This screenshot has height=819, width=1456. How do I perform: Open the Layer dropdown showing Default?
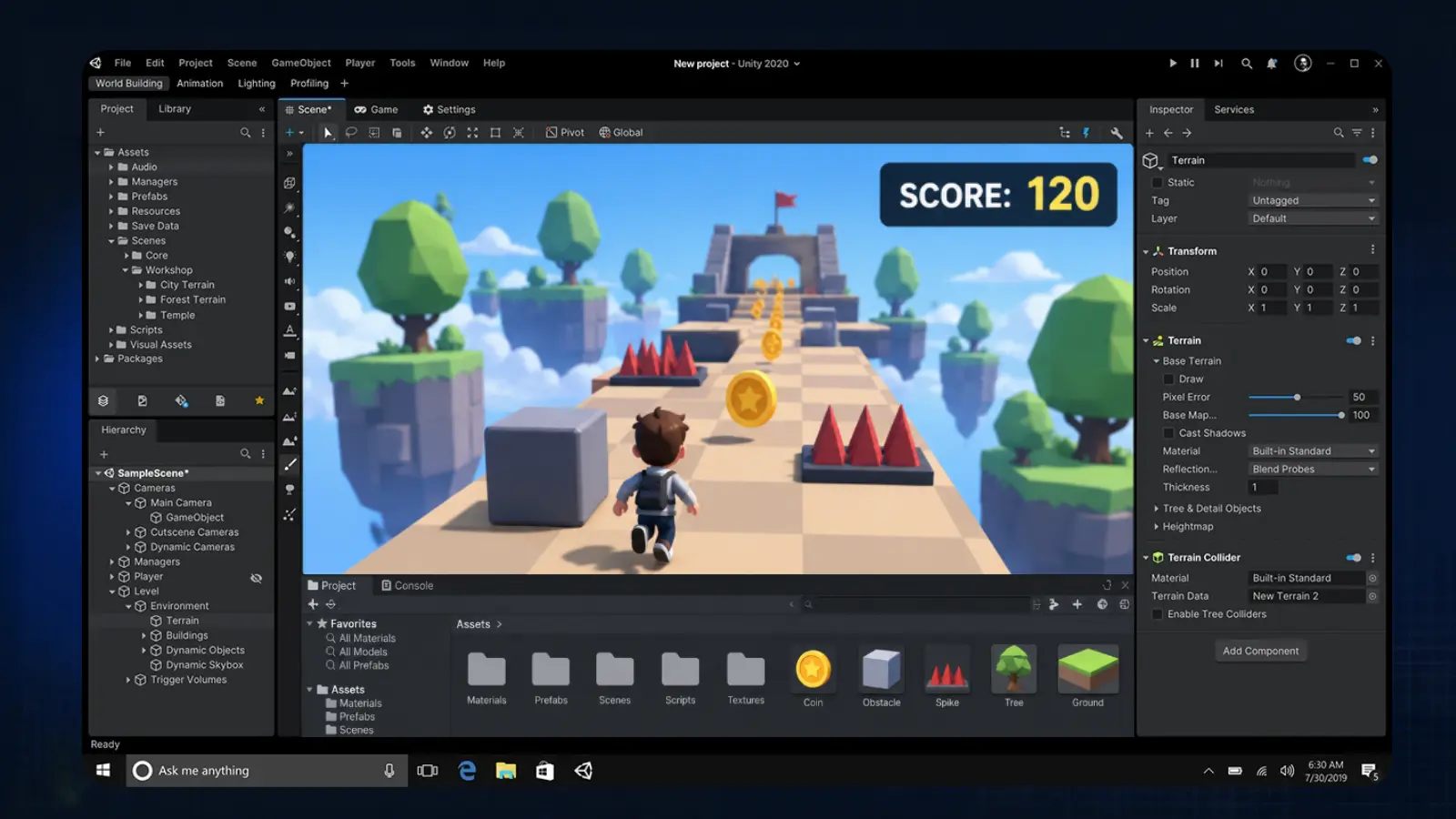point(1313,218)
